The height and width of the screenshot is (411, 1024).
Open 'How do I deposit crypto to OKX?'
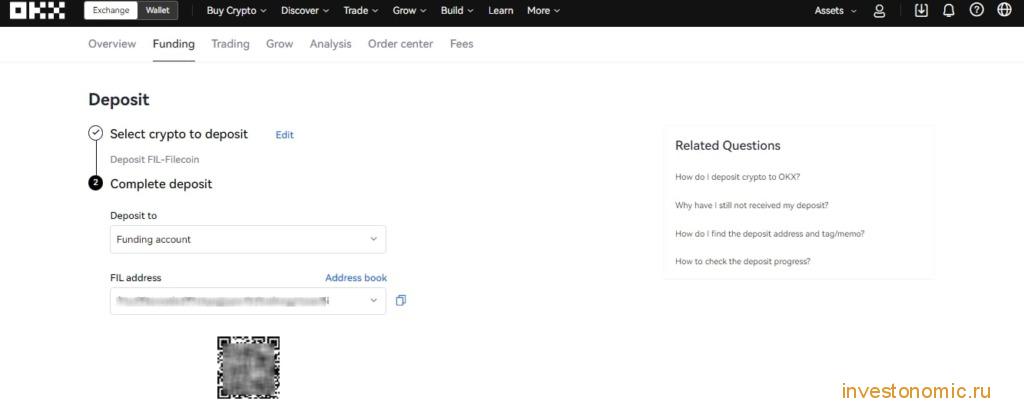point(738,177)
